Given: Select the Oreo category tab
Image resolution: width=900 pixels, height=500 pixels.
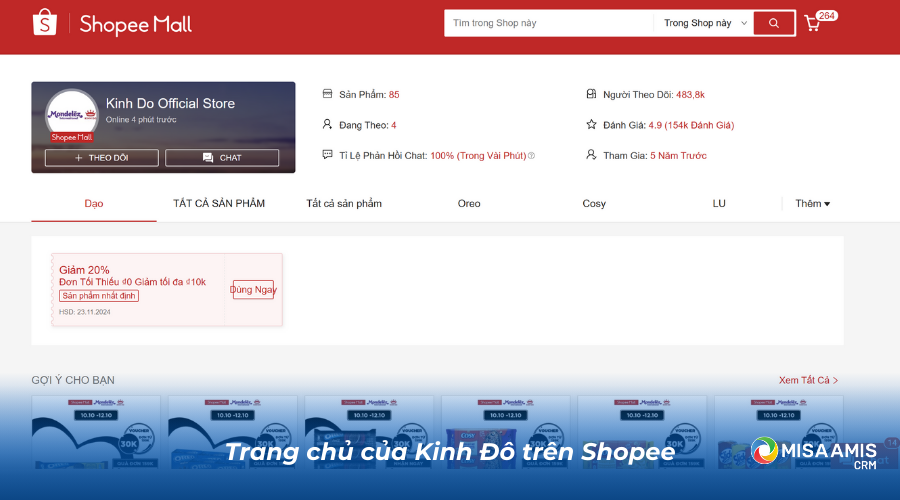Looking at the screenshot, I should [x=469, y=204].
